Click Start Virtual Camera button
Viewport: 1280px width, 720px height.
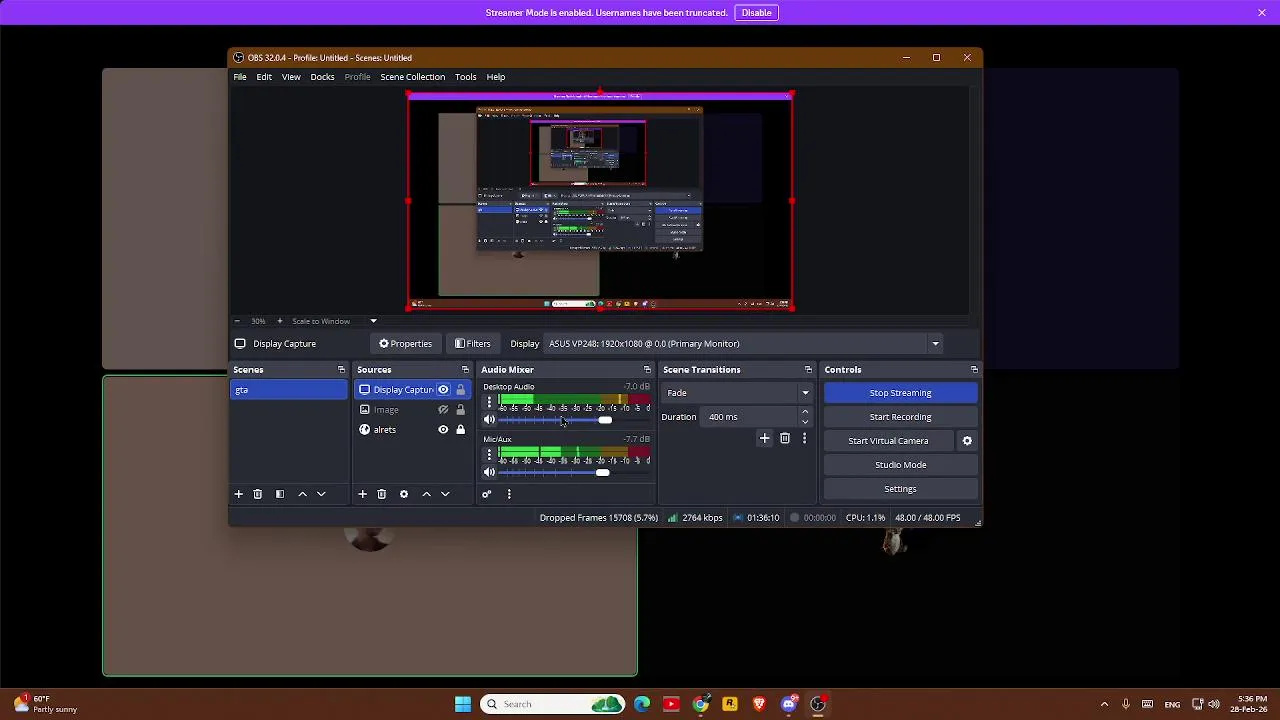888,441
